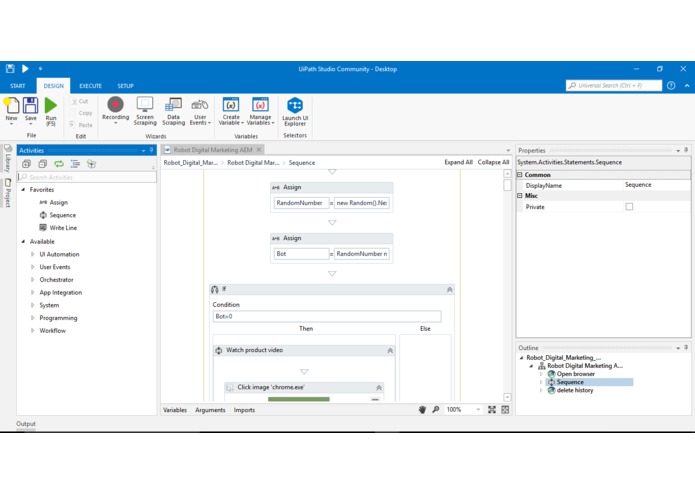Image resolution: width=695 pixels, height=494 pixels.
Task: Expand UI Automation category
Action: click(32, 254)
